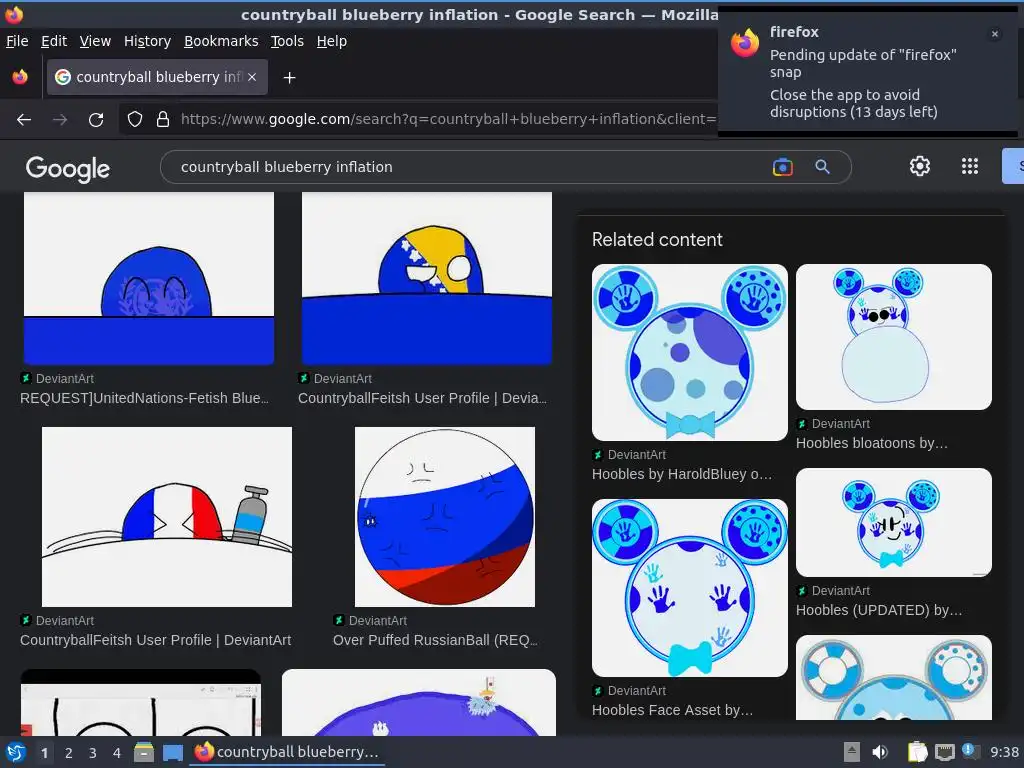Open the Google apps grid

click(970, 167)
